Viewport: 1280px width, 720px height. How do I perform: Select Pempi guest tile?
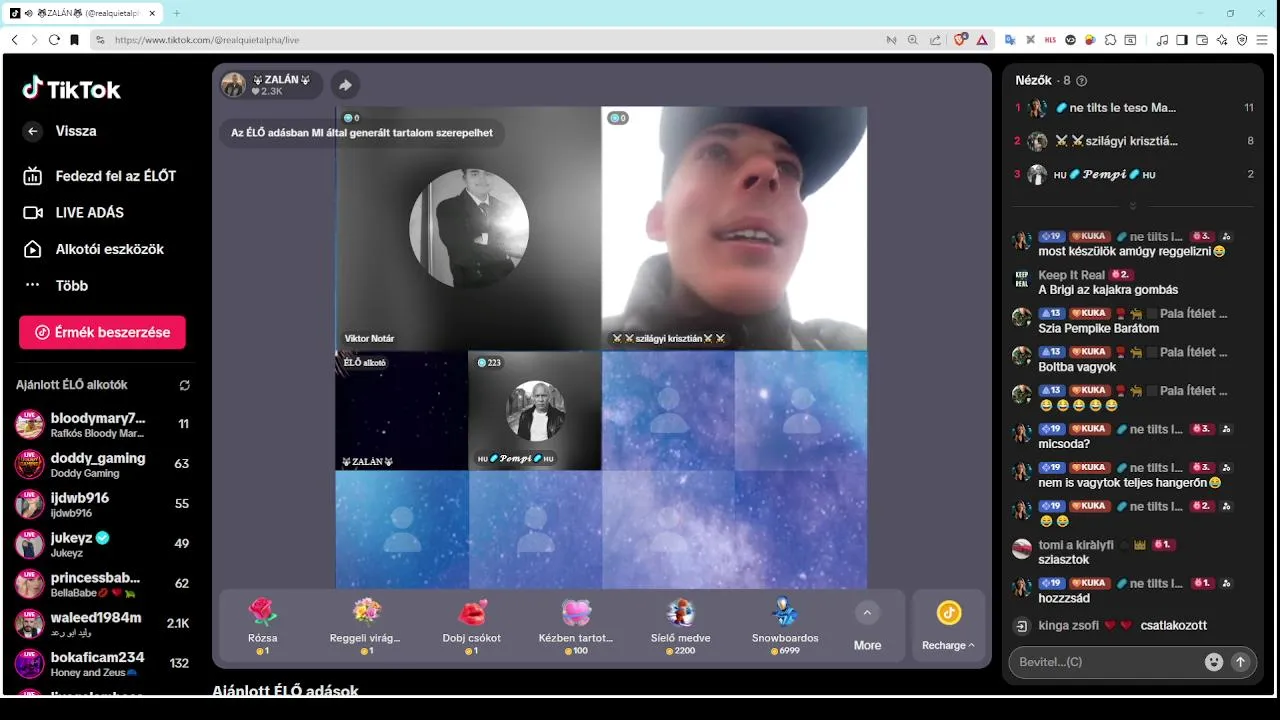coord(535,411)
